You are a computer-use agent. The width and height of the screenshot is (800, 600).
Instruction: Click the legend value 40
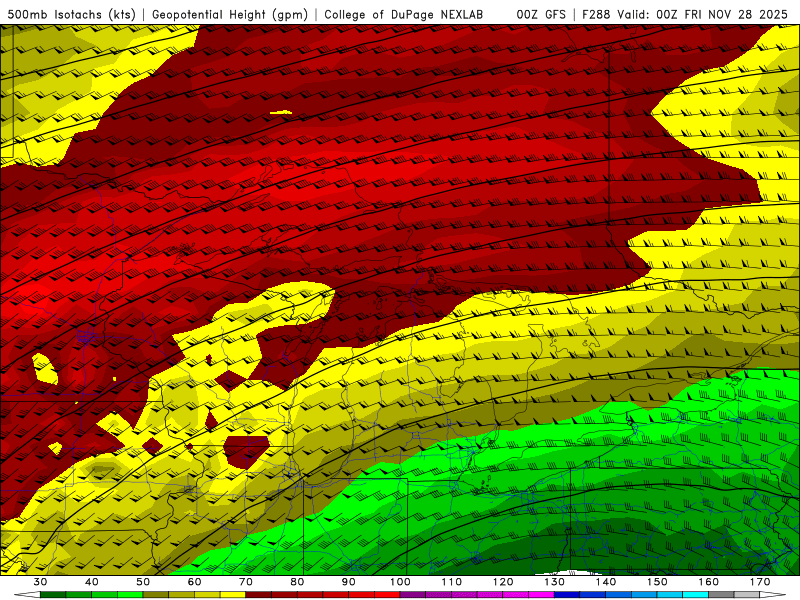92,582
